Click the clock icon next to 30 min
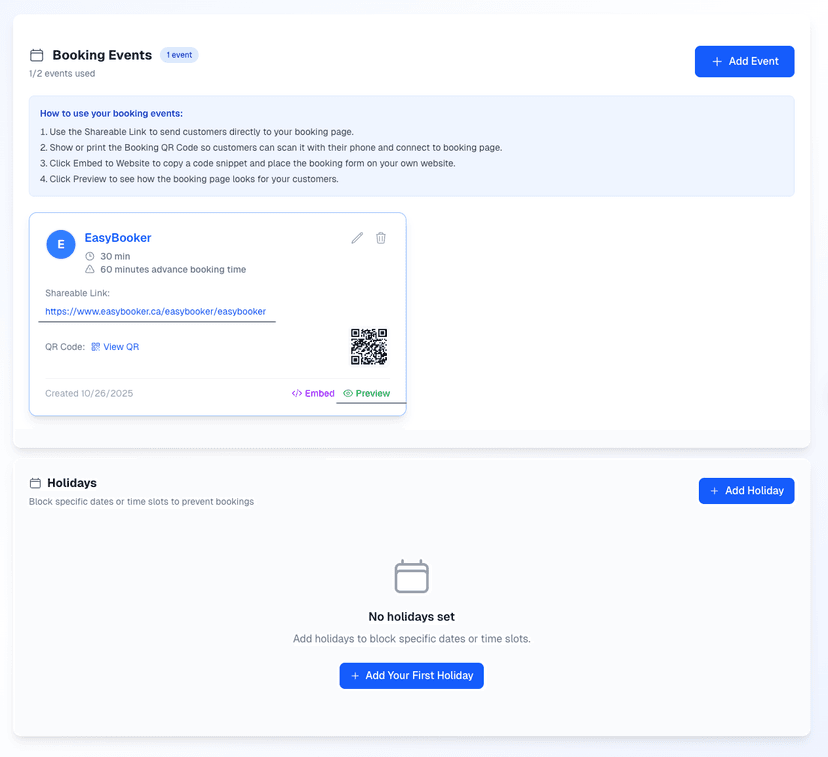This screenshot has width=828, height=757. (90, 255)
